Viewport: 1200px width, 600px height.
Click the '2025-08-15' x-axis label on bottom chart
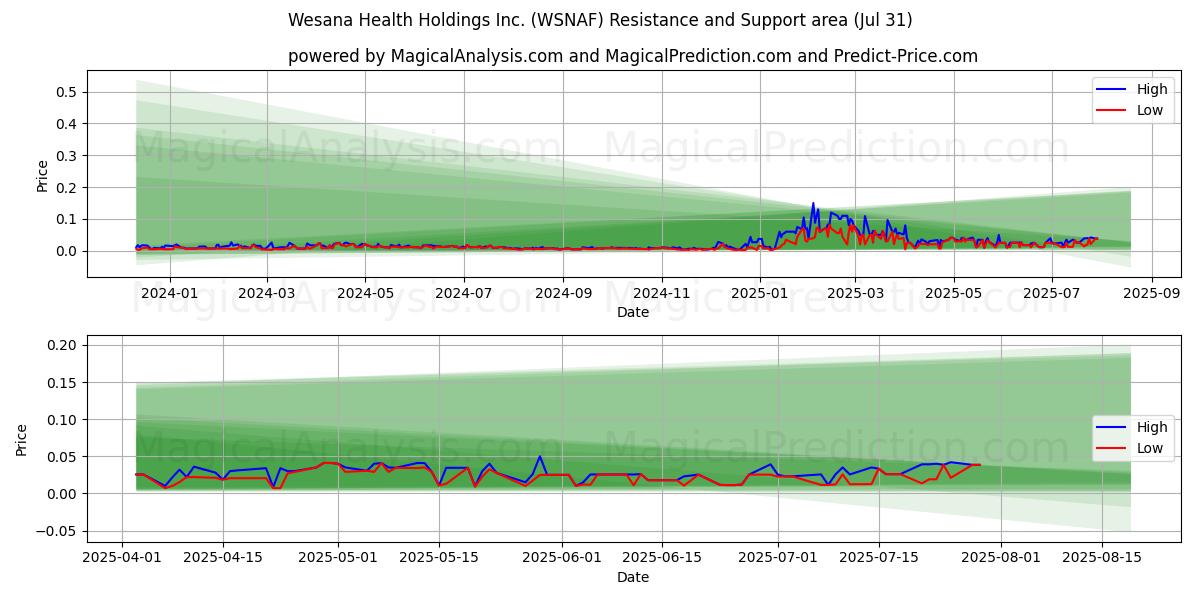pyautogui.click(x=1100, y=558)
